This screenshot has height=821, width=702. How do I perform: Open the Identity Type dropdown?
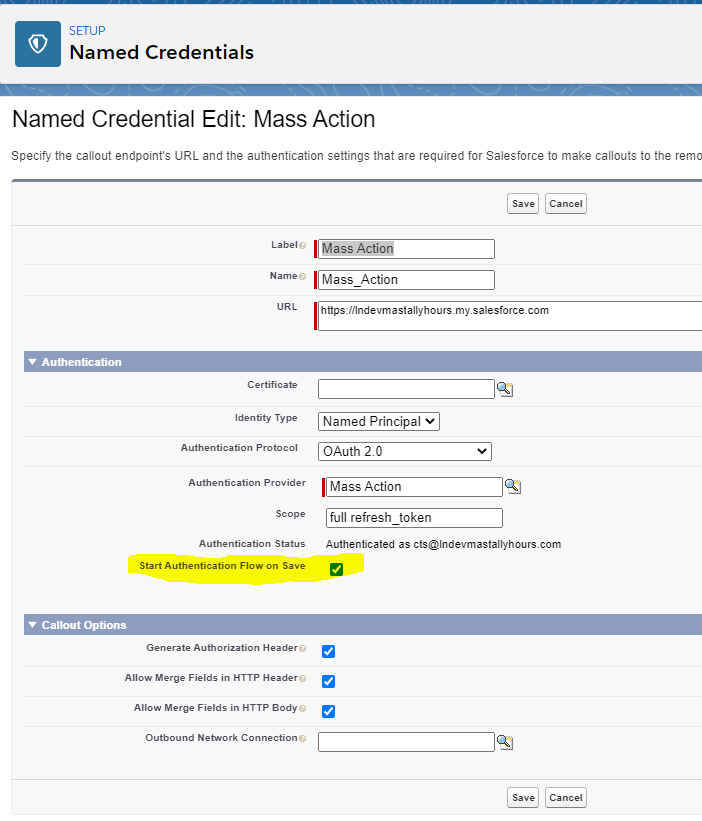tap(378, 421)
